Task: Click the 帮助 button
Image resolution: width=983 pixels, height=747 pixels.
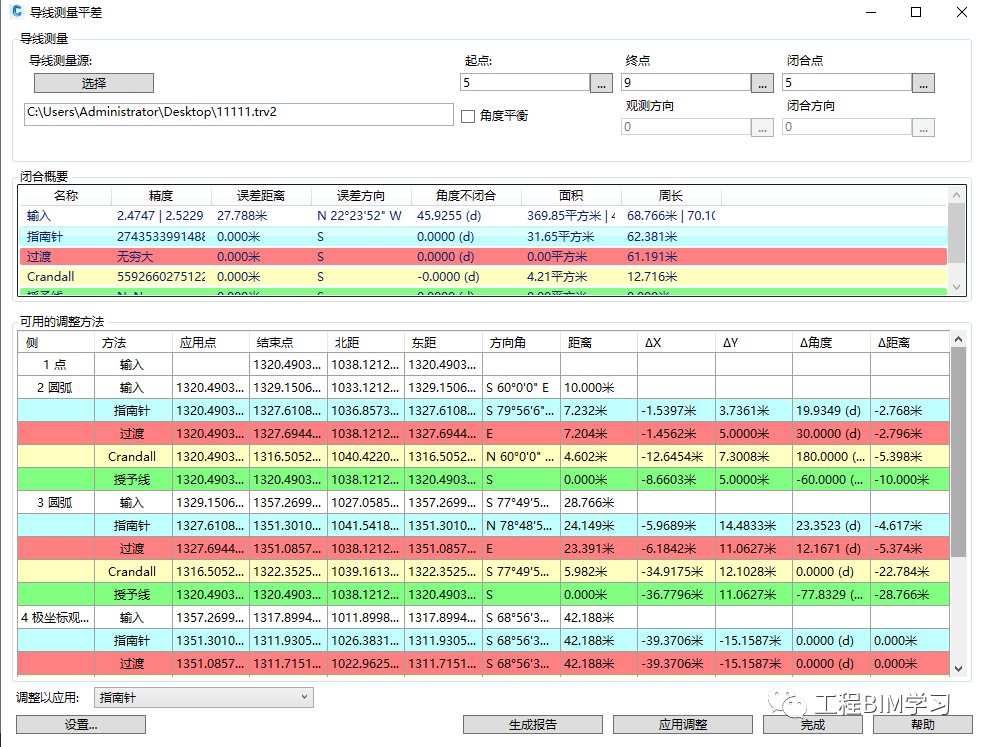Action: coord(923,724)
